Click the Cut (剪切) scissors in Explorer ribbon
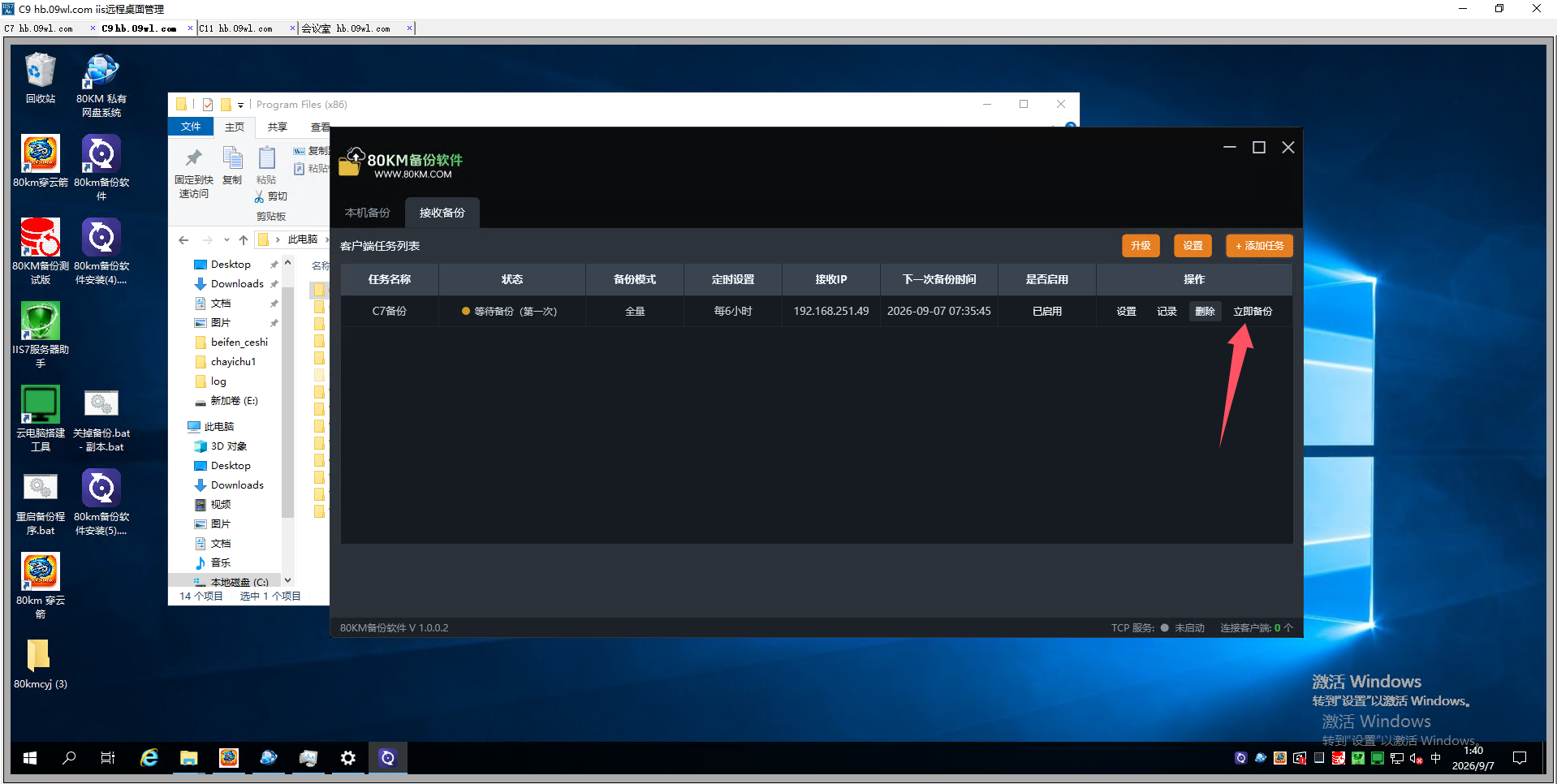1557x784 pixels. [x=270, y=196]
